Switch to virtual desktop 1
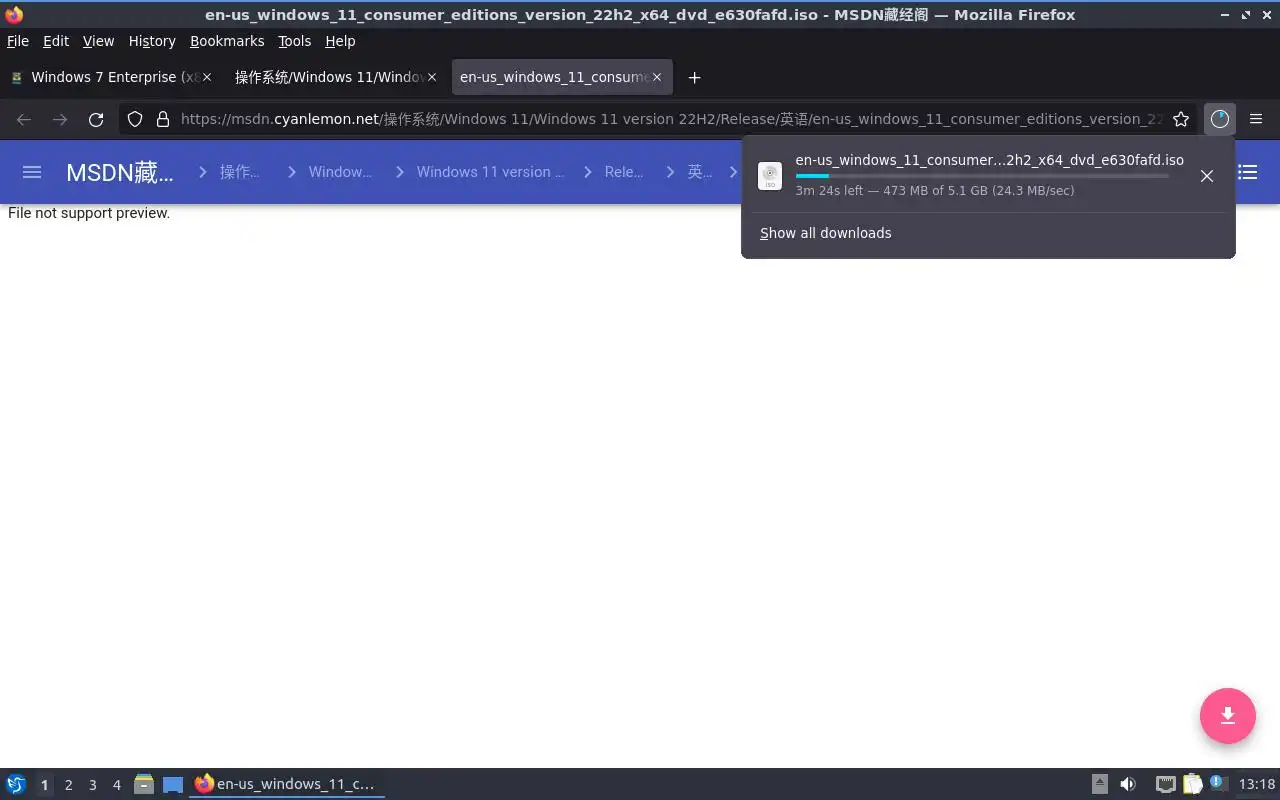The image size is (1280, 800). pyautogui.click(x=44, y=785)
